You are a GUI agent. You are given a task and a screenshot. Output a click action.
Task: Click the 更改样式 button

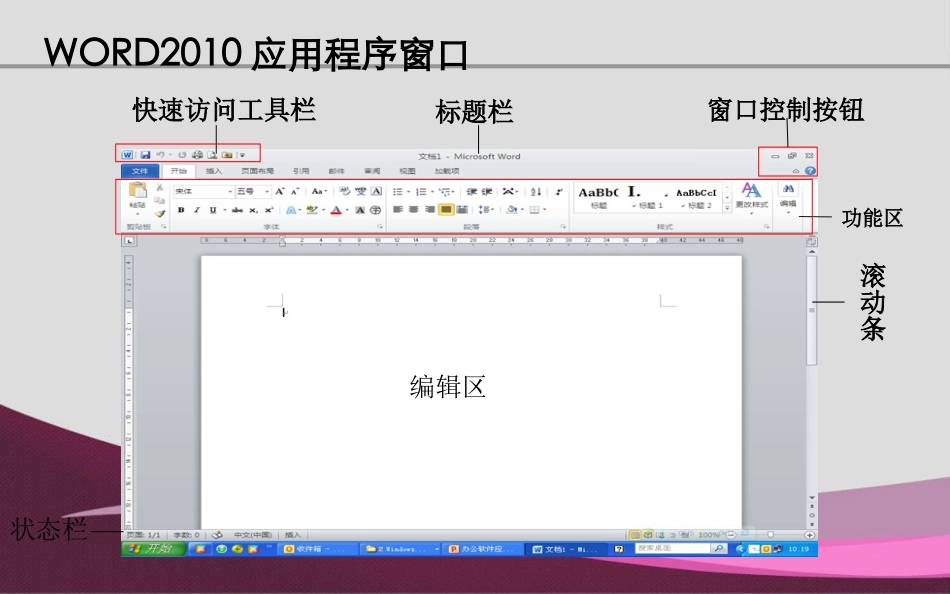coord(752,198)
